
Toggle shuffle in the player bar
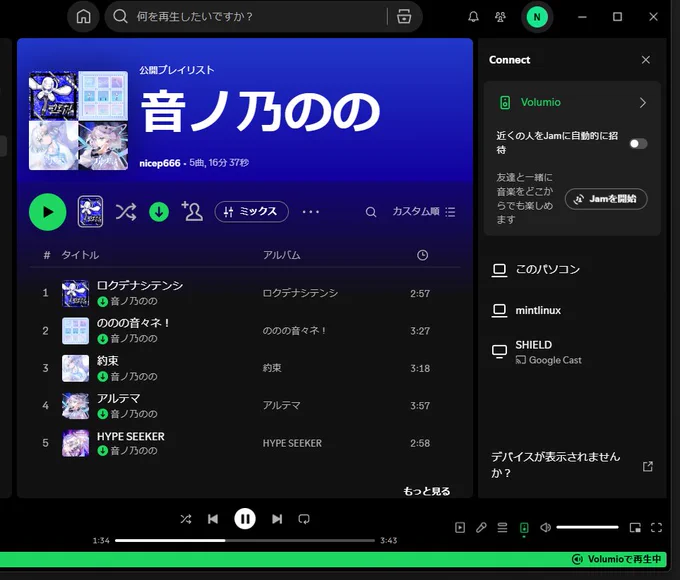(186, 519)
